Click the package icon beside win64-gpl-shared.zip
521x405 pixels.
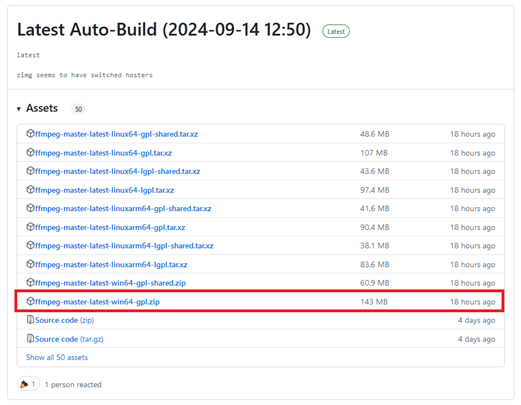click(30, 283)
